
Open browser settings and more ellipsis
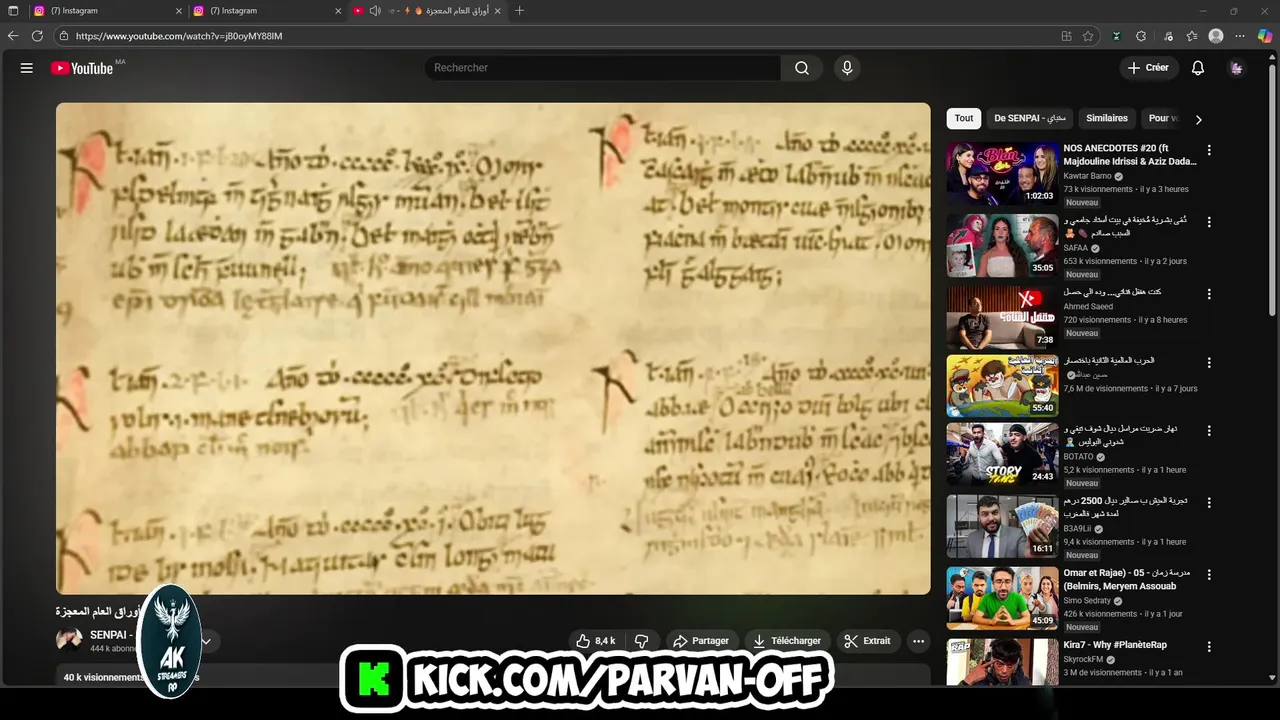pyautogui.click(x=1240, y=36)
